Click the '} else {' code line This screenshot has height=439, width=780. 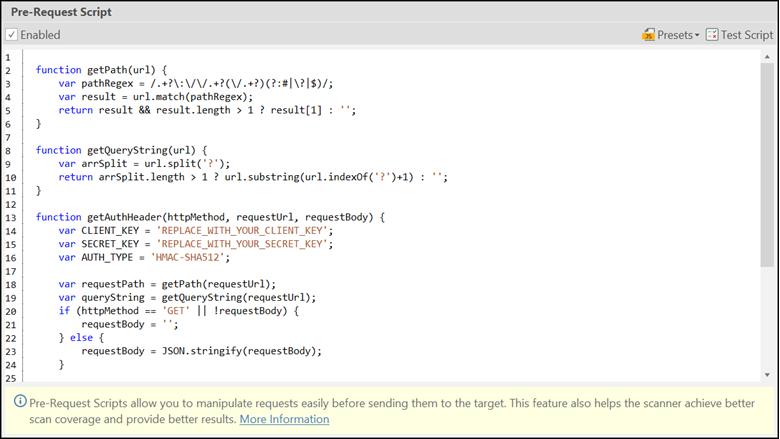tap(81, 338)
